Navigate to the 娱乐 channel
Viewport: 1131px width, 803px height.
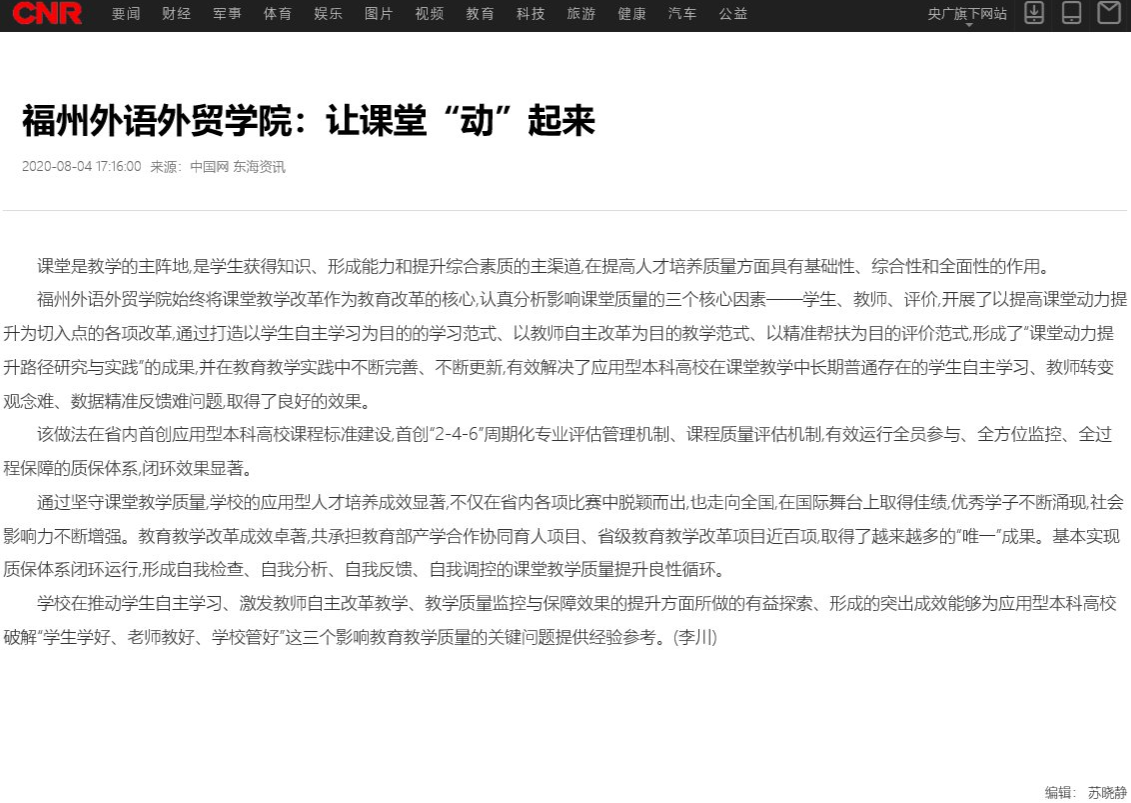(x=328, y=14)
